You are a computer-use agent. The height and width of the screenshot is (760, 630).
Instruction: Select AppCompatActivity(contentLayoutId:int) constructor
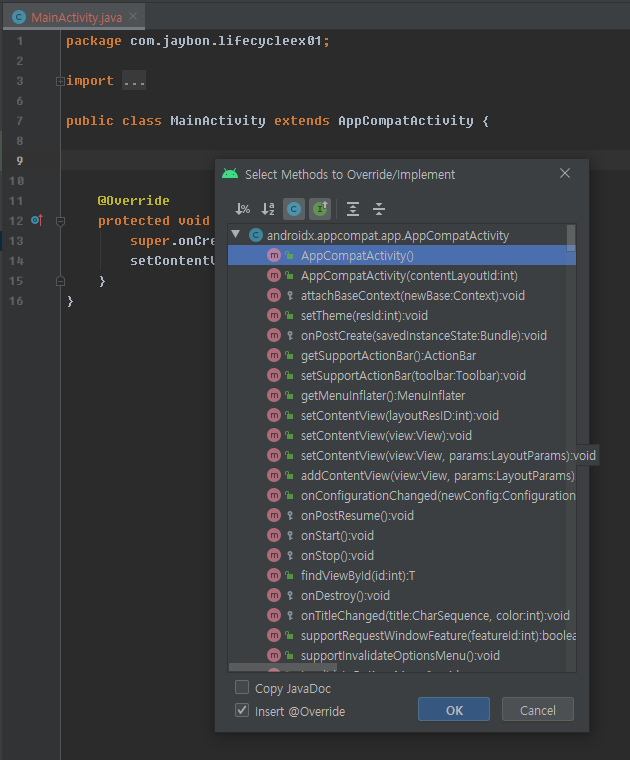pyautogui.click(x=402, y=275)
